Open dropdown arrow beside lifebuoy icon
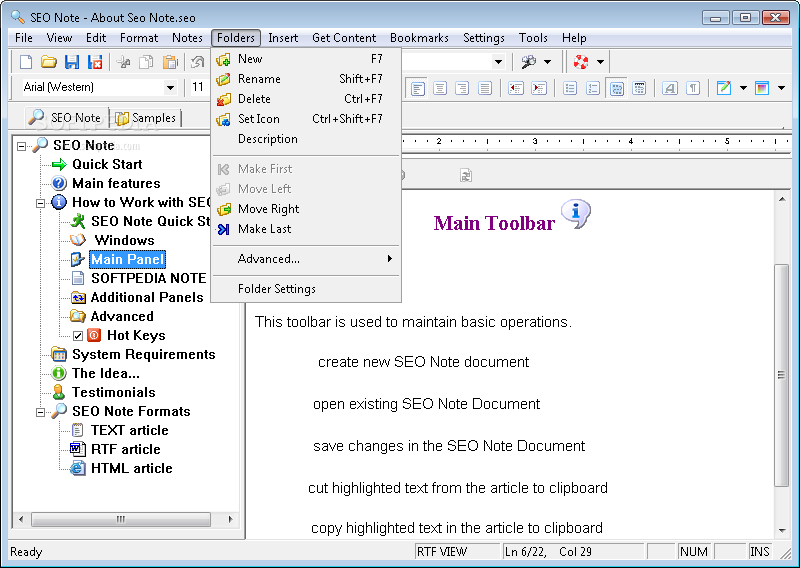Screen dimensions: 800x568 [601, 62]
